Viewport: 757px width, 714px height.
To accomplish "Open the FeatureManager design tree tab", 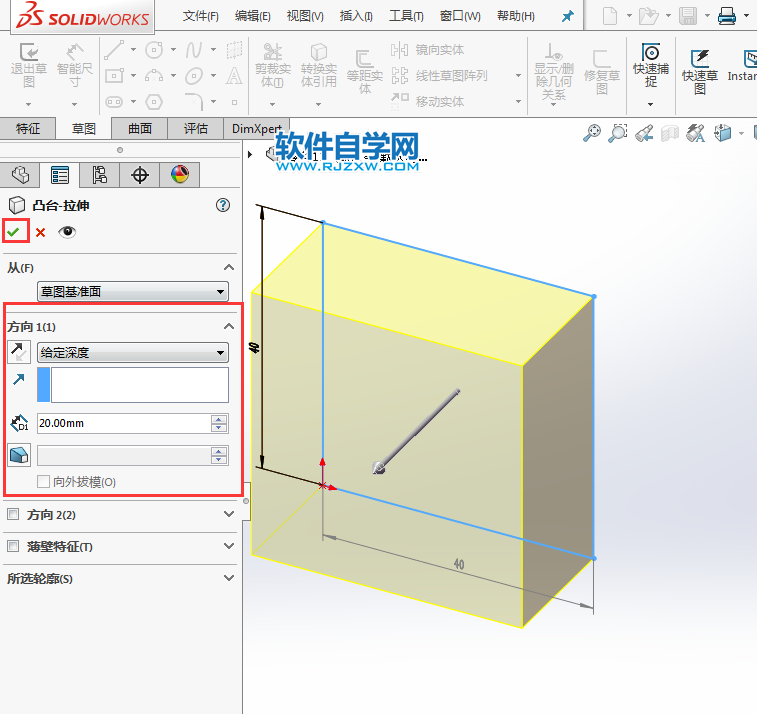I will click(20, 175).
